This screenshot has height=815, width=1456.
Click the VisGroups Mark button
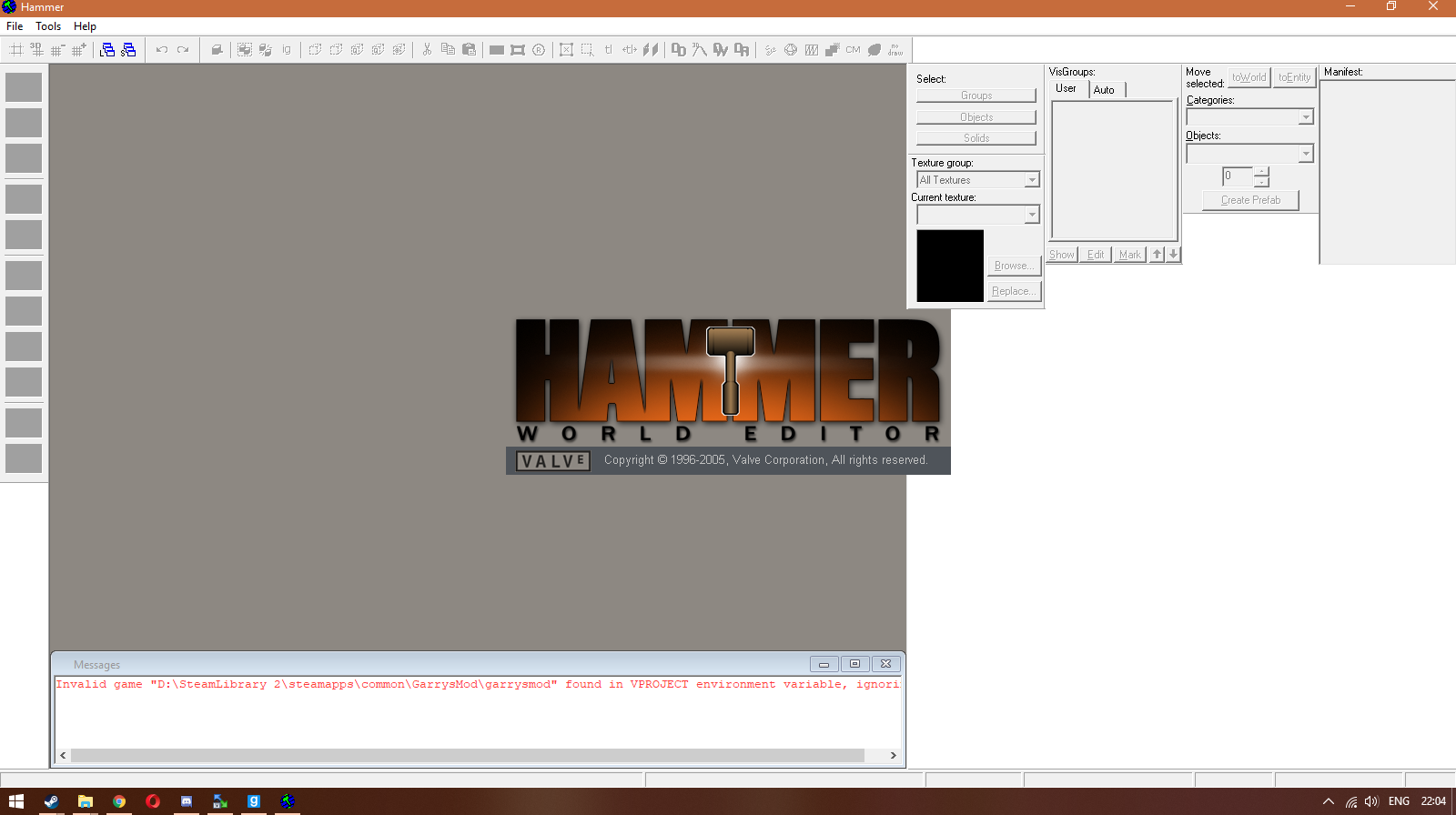tap(1129, 255)
